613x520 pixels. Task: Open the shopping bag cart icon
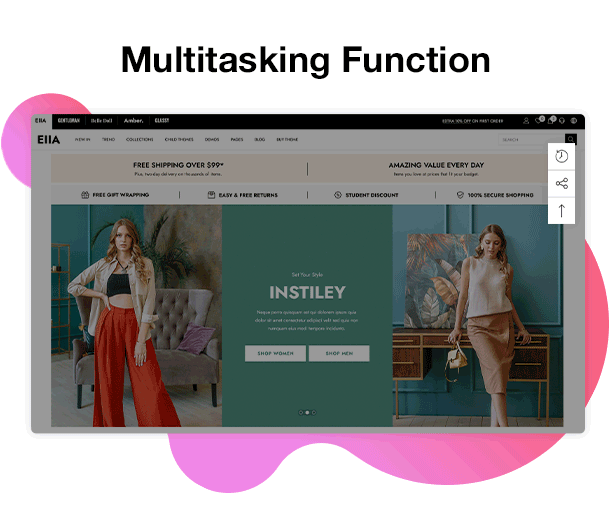[550, 121]
